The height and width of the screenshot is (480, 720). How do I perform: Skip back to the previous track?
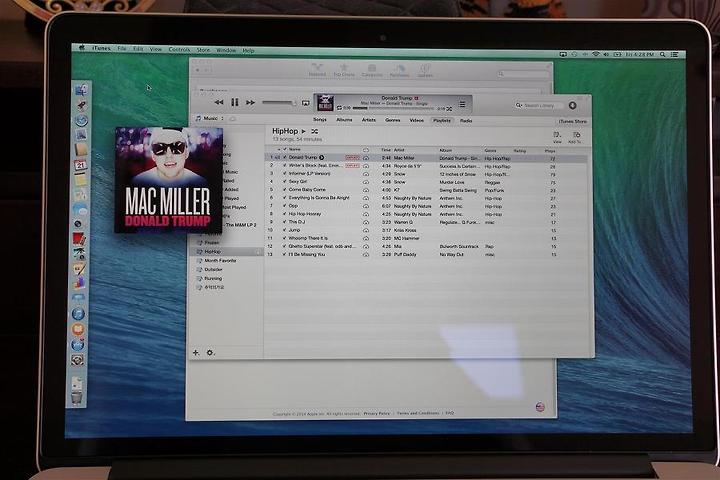coord(219,102)
